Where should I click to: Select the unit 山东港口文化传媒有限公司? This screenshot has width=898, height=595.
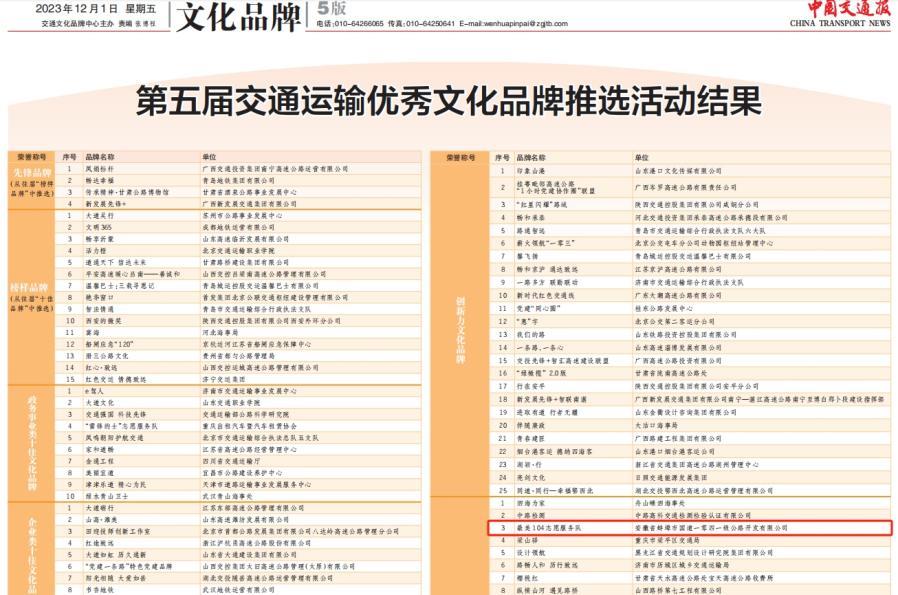(678, 171)
